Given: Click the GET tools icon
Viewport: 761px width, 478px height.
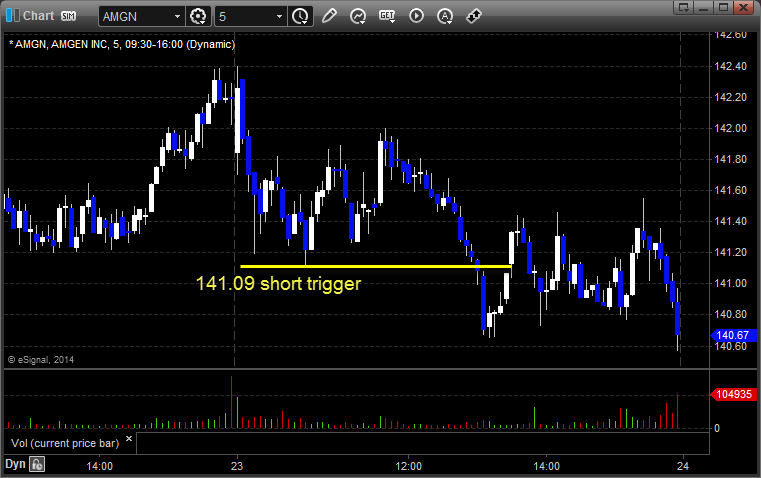Looking at the screenshot, I should (x=387, y=16).
